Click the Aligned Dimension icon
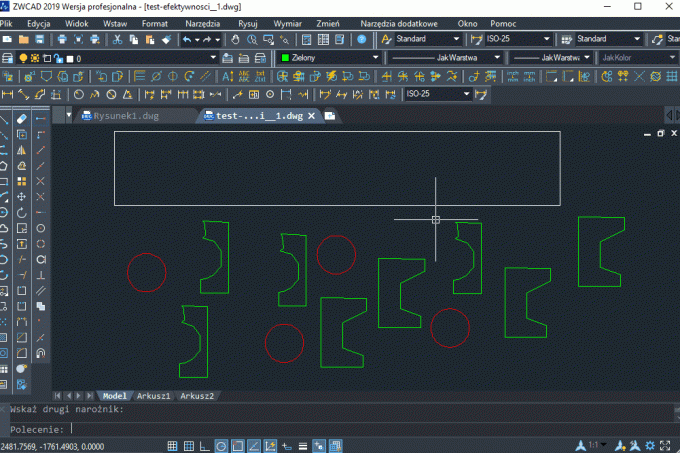Image resolution: width=680 pixels, height=453 pixels. click(x=23, y=94)
